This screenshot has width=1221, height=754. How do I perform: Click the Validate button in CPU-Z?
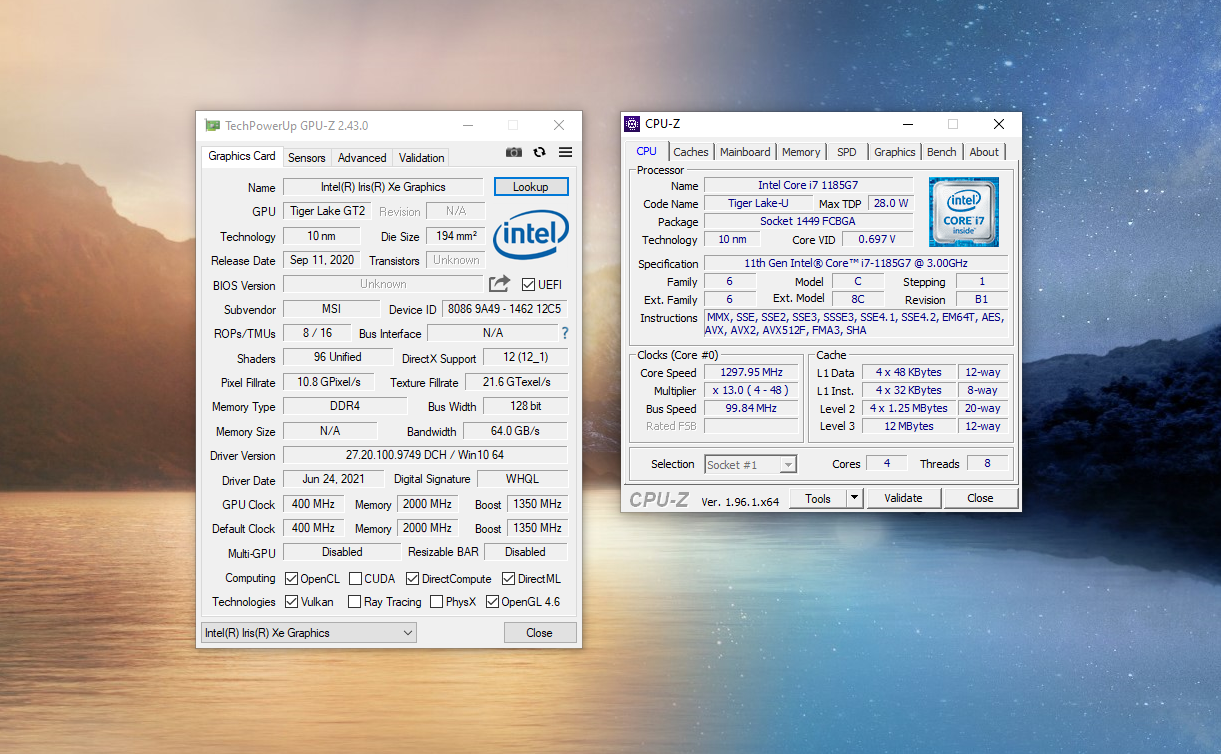coord(903,498)
